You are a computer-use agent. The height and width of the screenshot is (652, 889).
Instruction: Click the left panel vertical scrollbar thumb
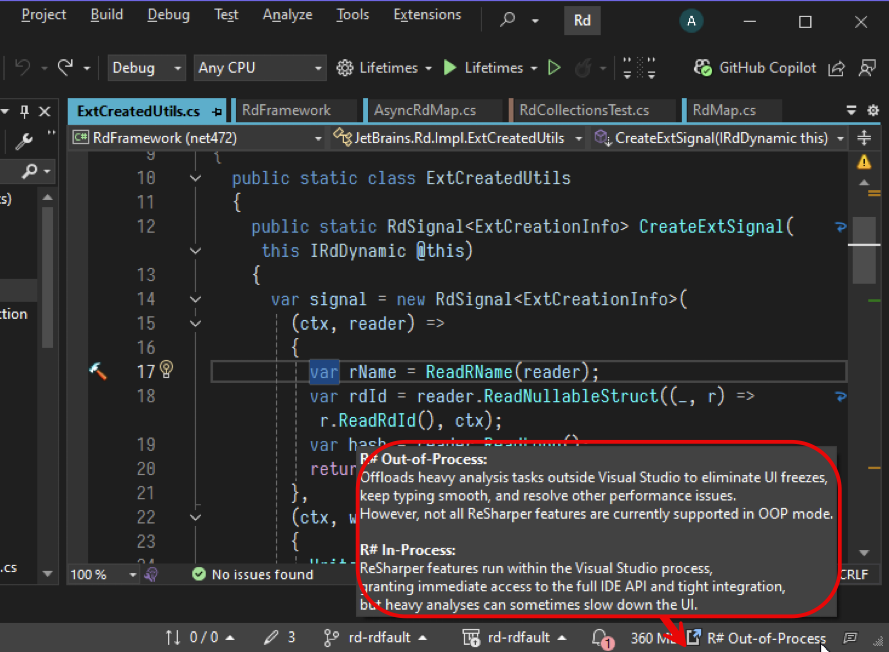coord(48,277)
